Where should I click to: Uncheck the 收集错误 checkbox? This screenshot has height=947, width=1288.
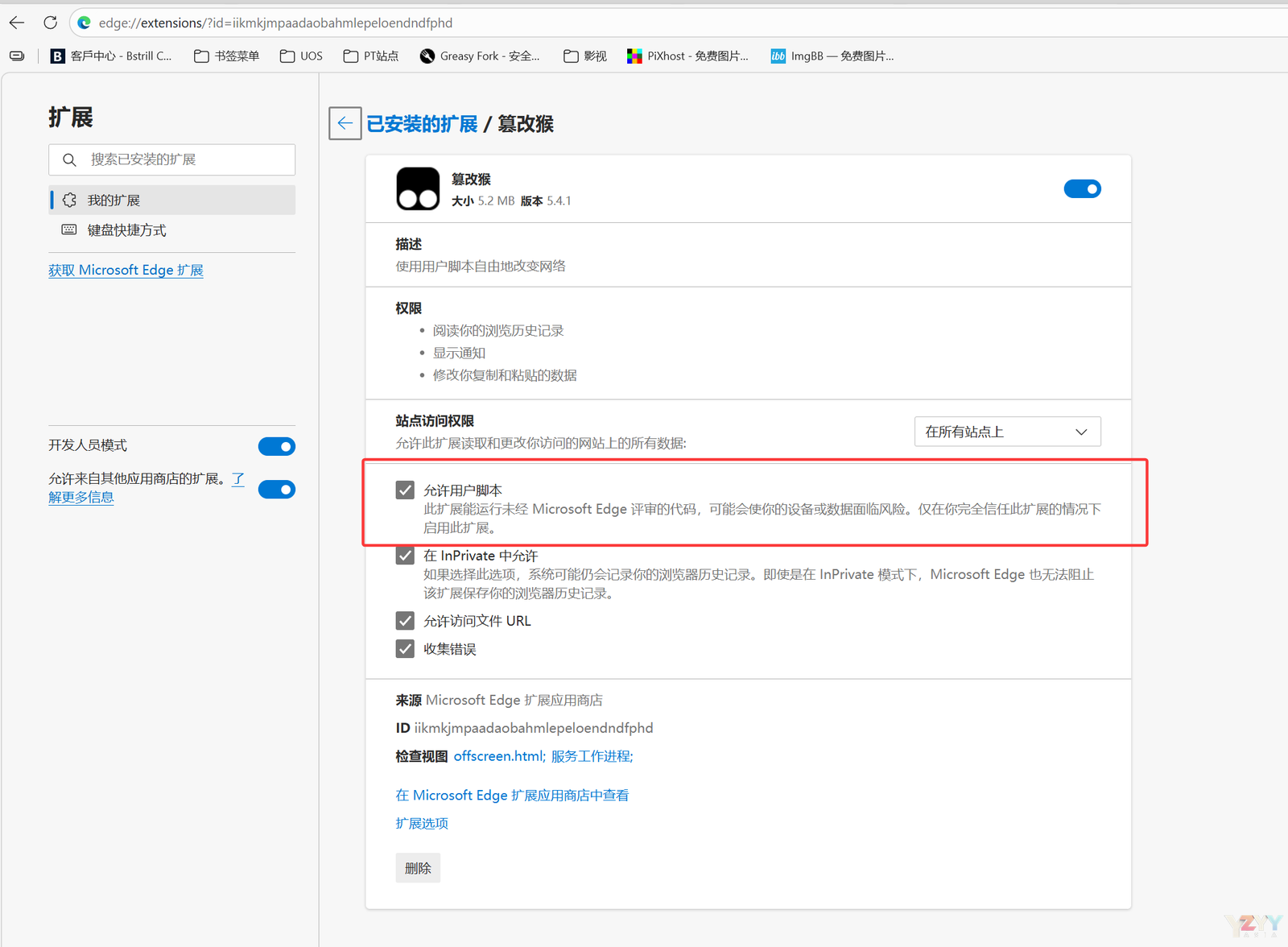pyautogui.click(x=405, y=649)
